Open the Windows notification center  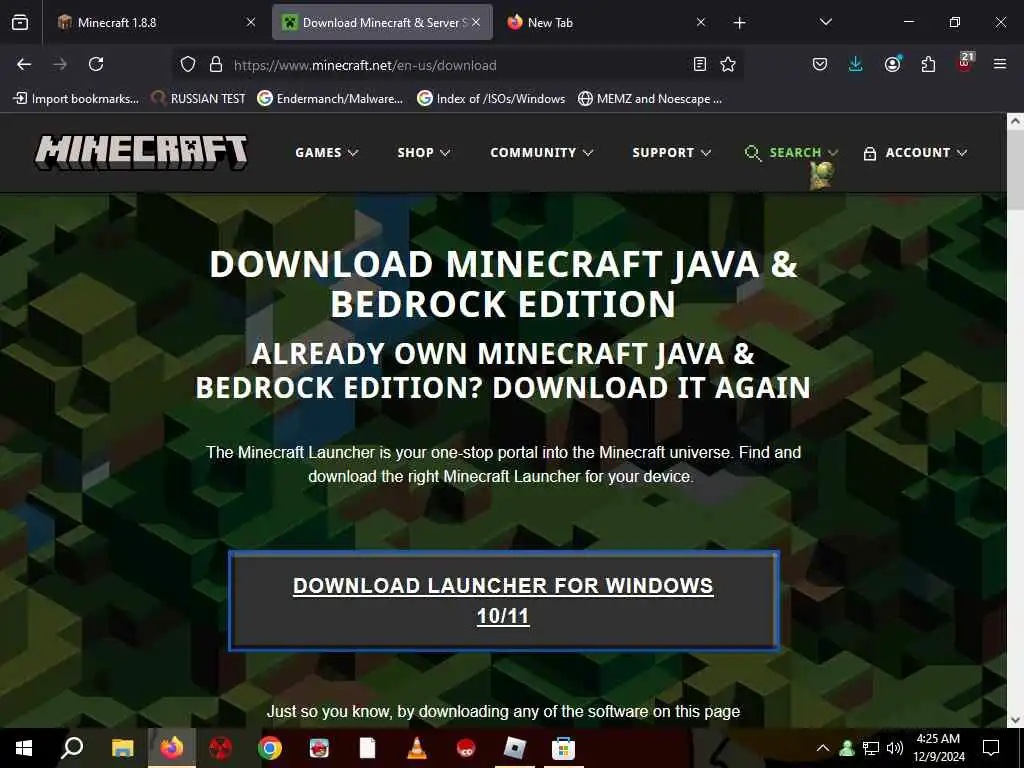tap(991, 748)
